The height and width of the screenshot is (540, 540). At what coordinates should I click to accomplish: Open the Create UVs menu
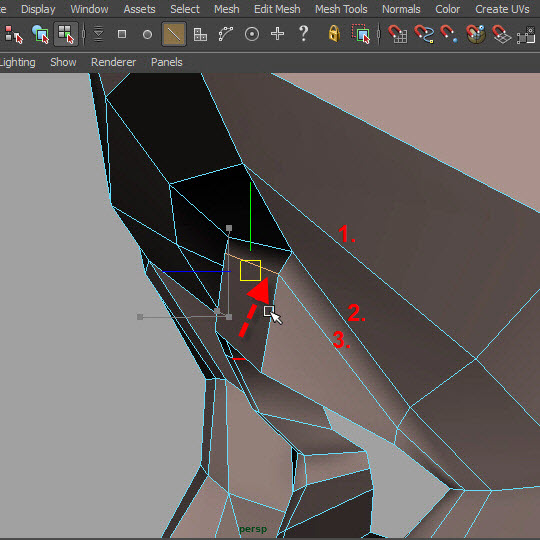[502, 9]
